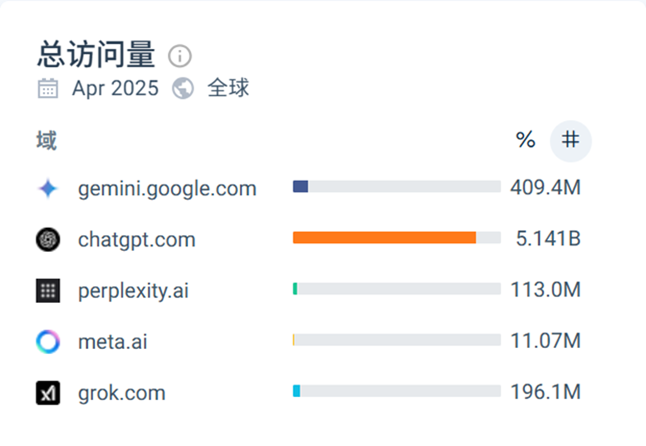Click the 域 column header
The image size is (646, 446).
click(47, 141)
